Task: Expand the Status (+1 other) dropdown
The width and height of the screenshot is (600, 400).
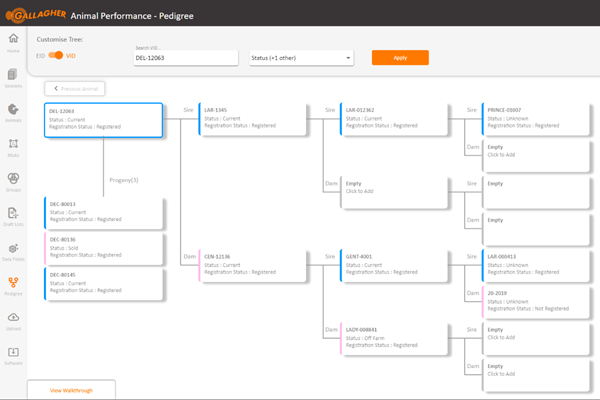Action: click(301, 58)
